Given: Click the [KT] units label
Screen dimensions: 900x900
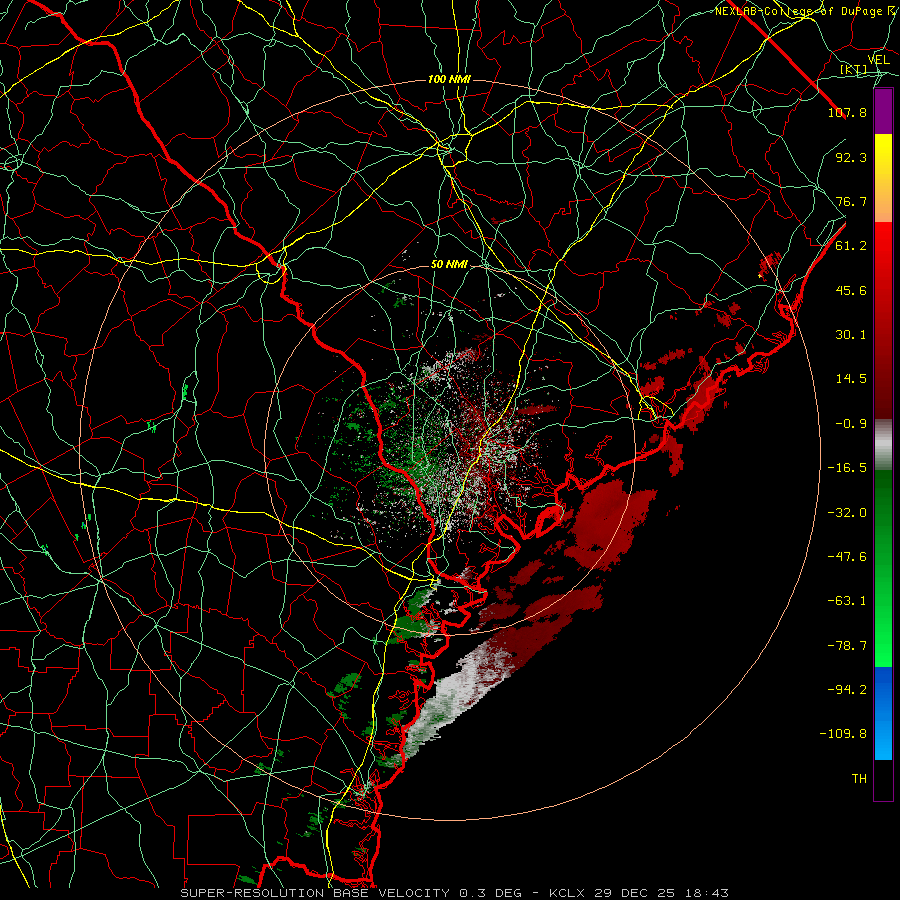Looking at the screenshot, I should (x=854, y=70).
